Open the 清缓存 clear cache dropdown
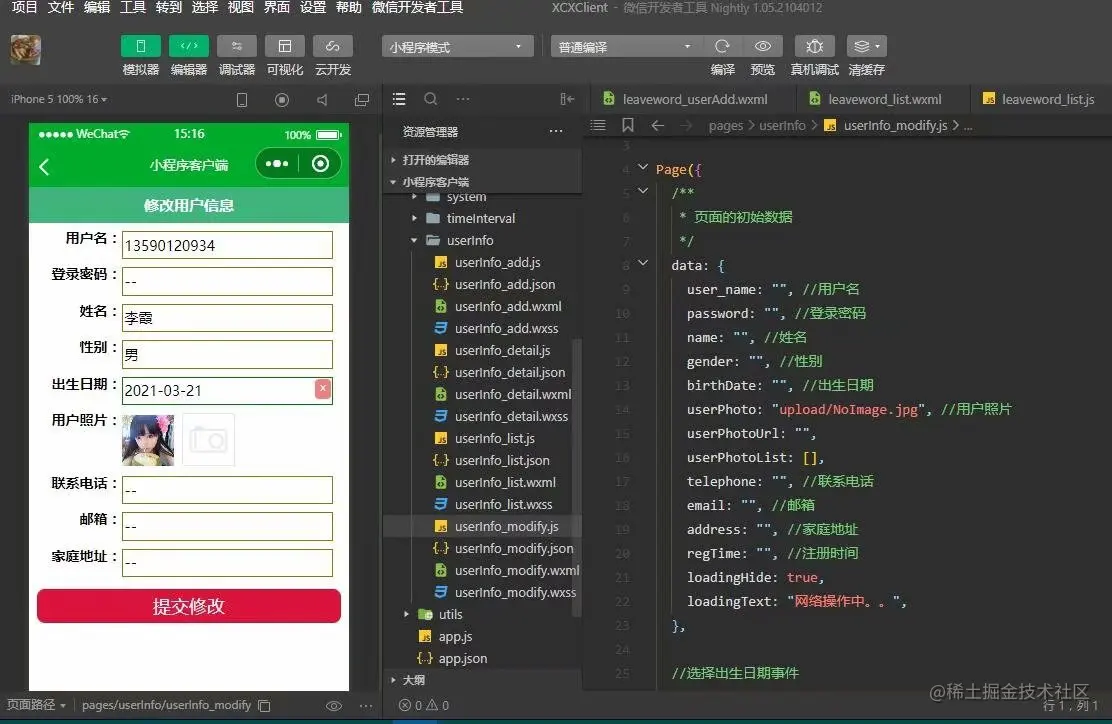This screenshot has height=724, width=1112. (x=867, y=46)
